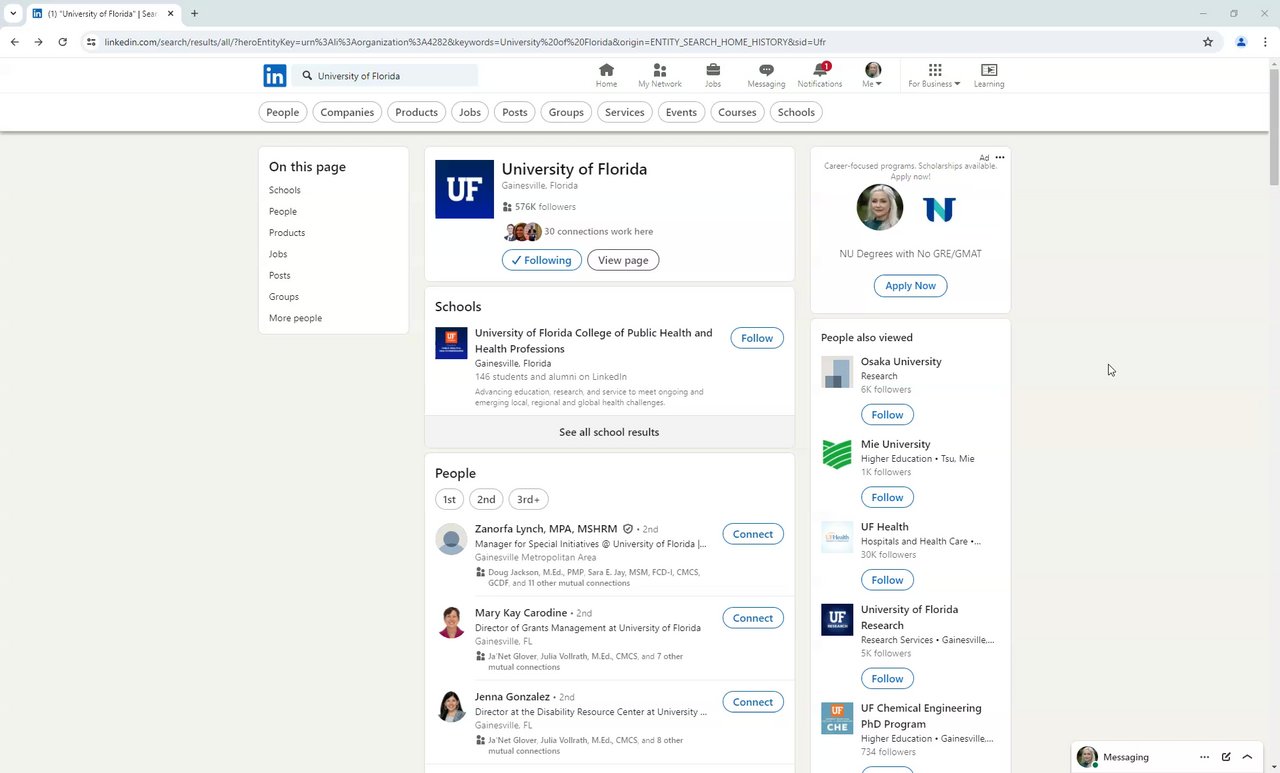Click the LinkedIn search field
The width and height of the screenshot is (1280, 773).
pyautogui.click(x=386, y=76)
